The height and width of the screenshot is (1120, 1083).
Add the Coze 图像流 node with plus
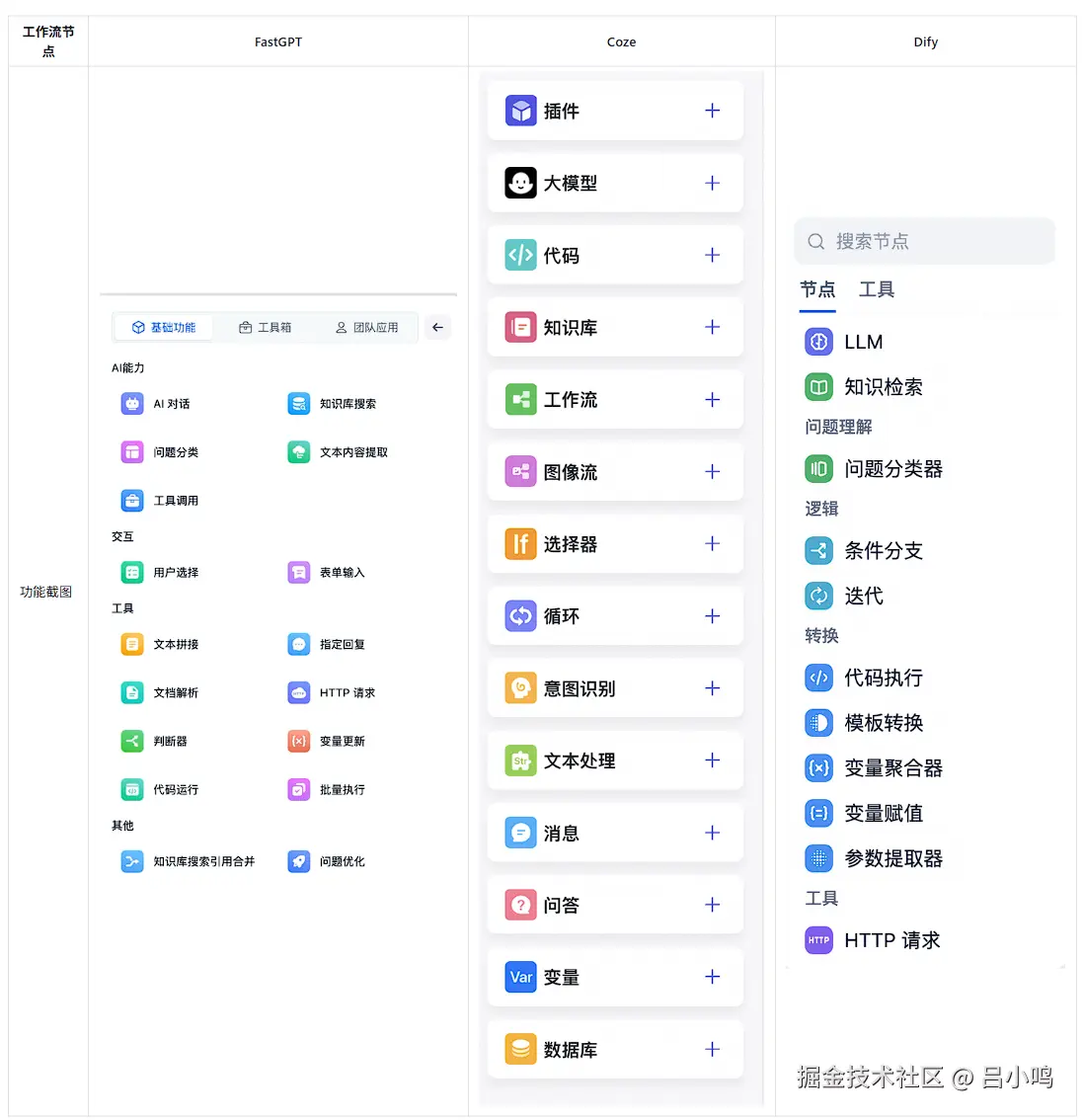(x=712, y=471)
